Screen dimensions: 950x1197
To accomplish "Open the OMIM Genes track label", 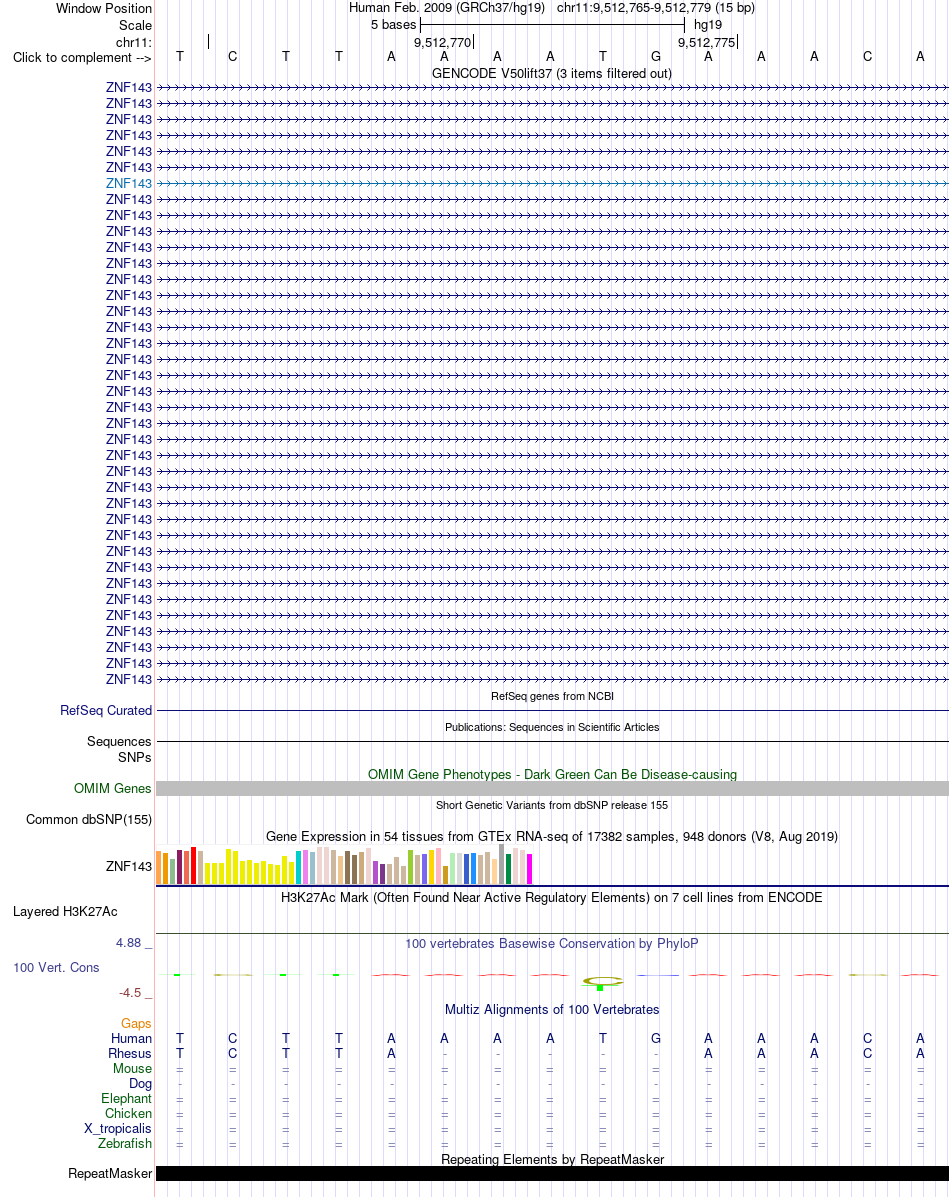I will click(x=113, y=788).
